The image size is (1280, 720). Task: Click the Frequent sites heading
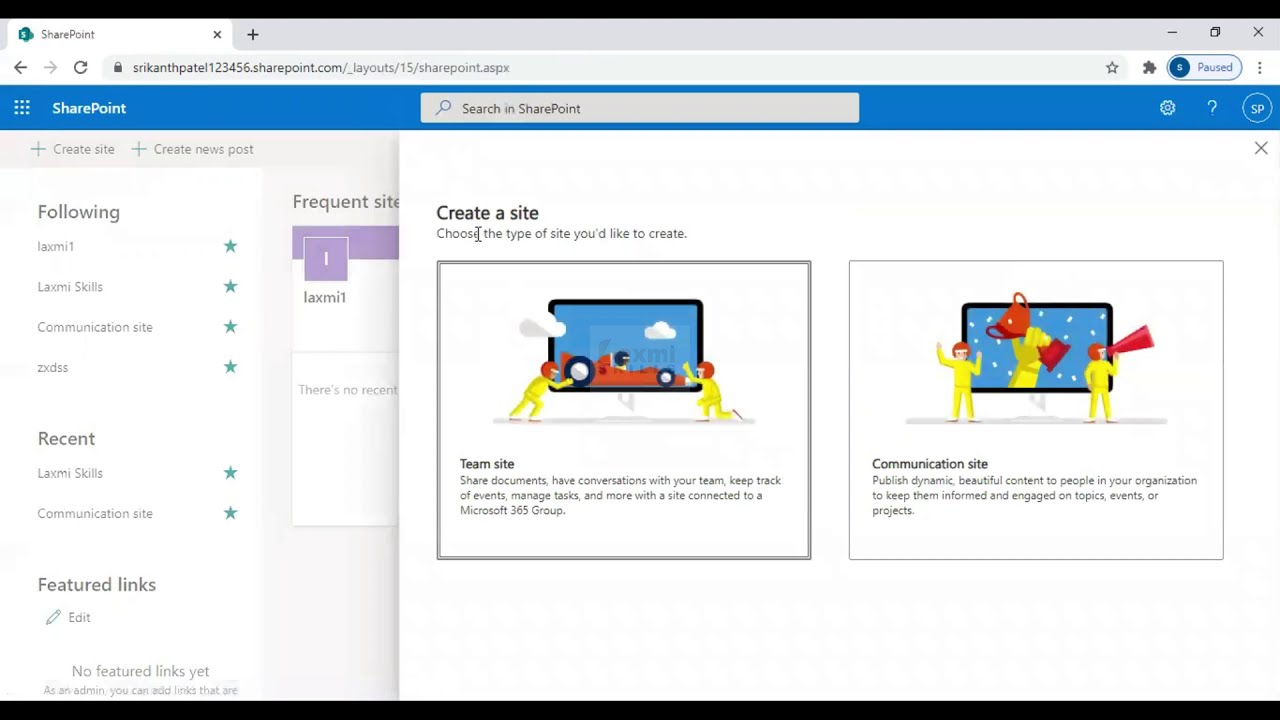pos(346,202)
